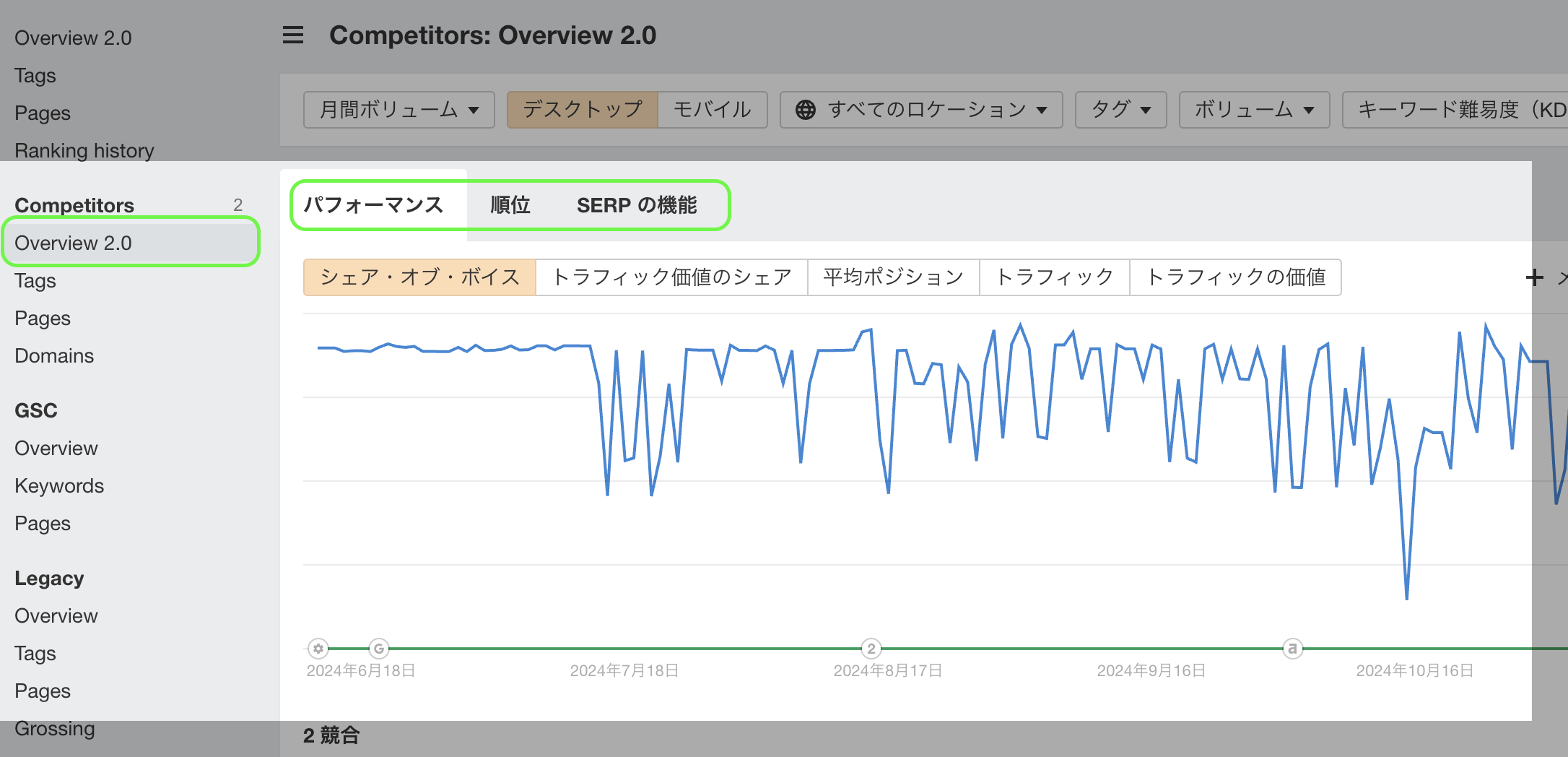Switch to モバイル device view
The image size is (1568, 757).
click(712, 110)
